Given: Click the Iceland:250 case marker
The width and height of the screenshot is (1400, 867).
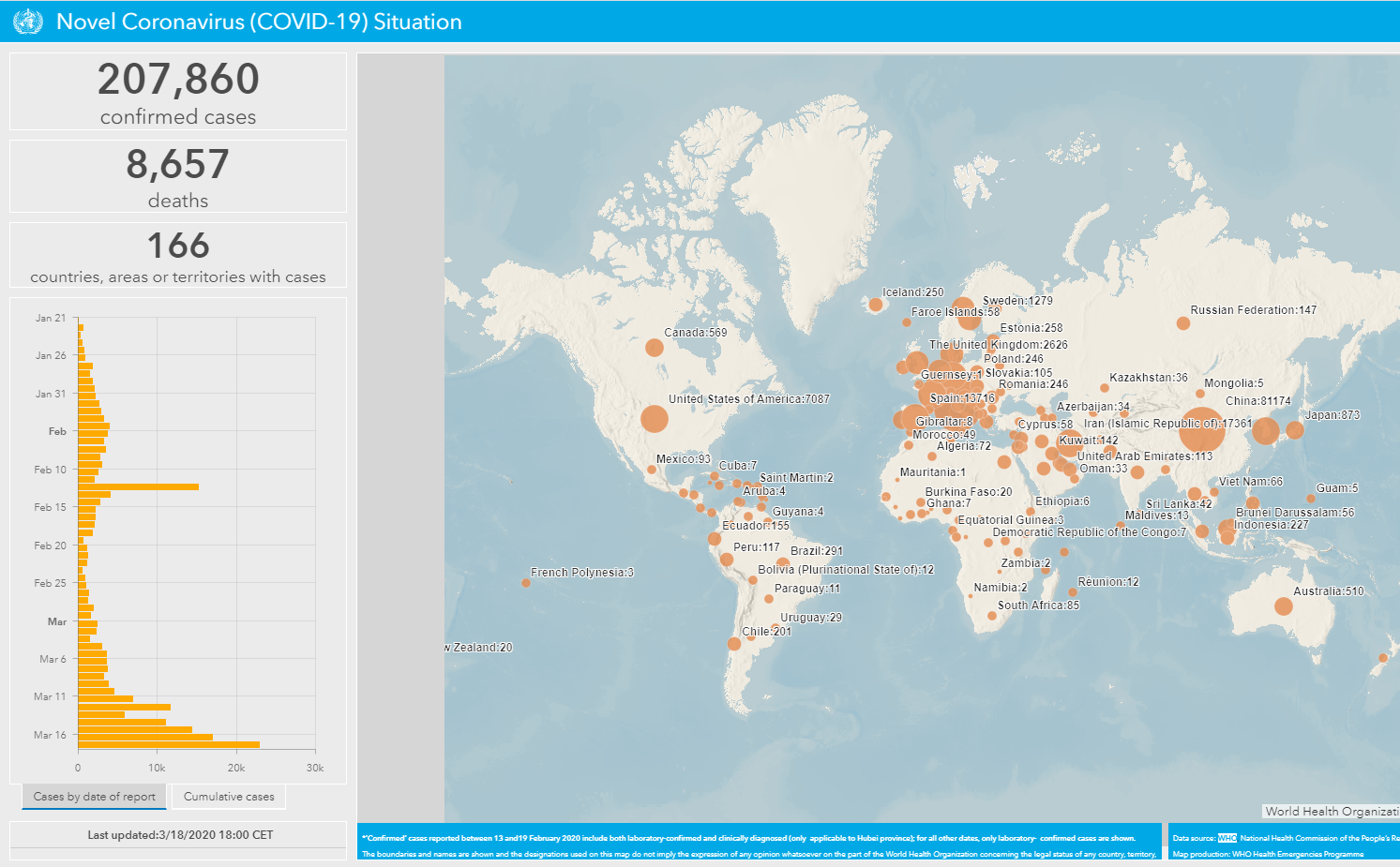Looking at the screenshot, I should 877,305.
